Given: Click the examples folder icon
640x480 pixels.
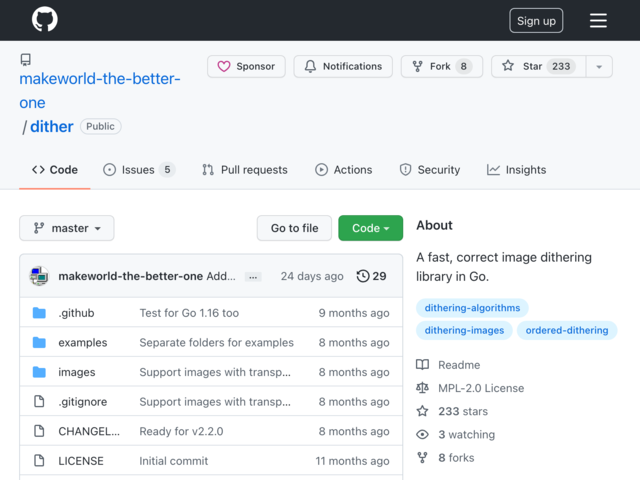Looking at the screenshot, I should pyautogui.click(x=39, y=342).
